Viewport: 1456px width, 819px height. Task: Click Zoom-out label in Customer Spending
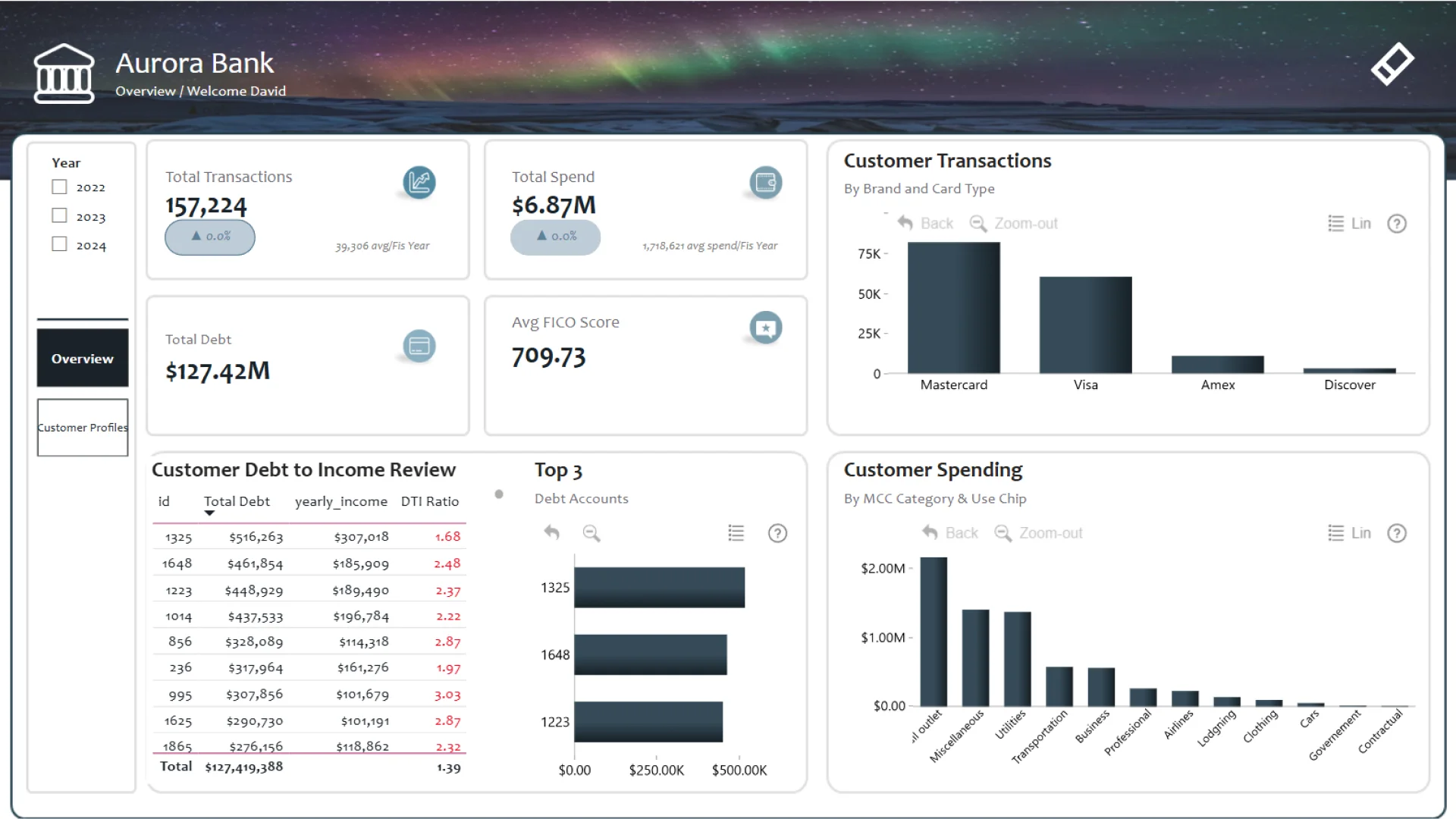click(x=1051, y=533)
